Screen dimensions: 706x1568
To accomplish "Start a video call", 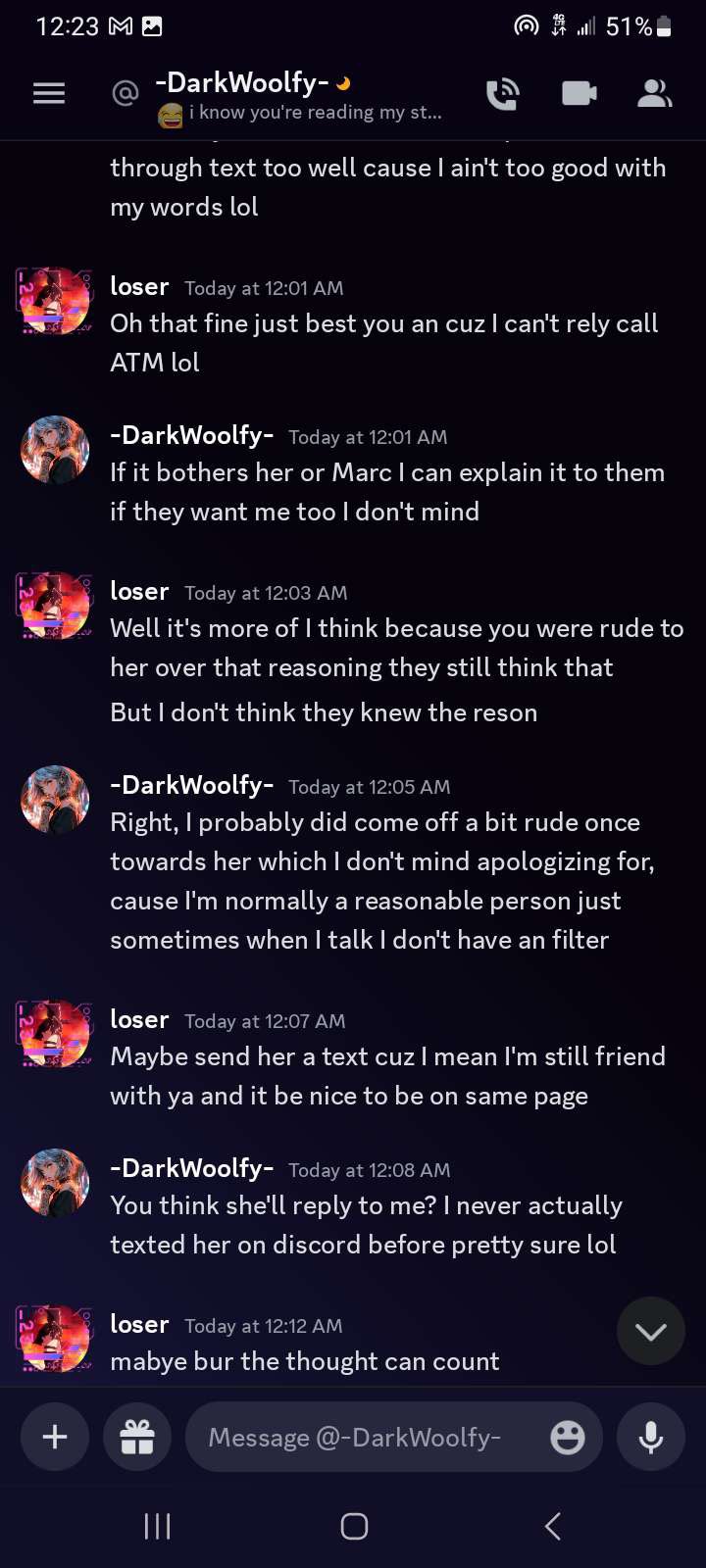I will [x=579, y=93].
